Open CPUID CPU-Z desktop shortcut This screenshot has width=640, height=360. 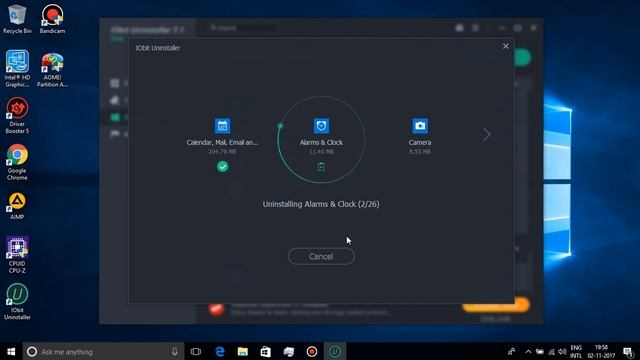17,254
